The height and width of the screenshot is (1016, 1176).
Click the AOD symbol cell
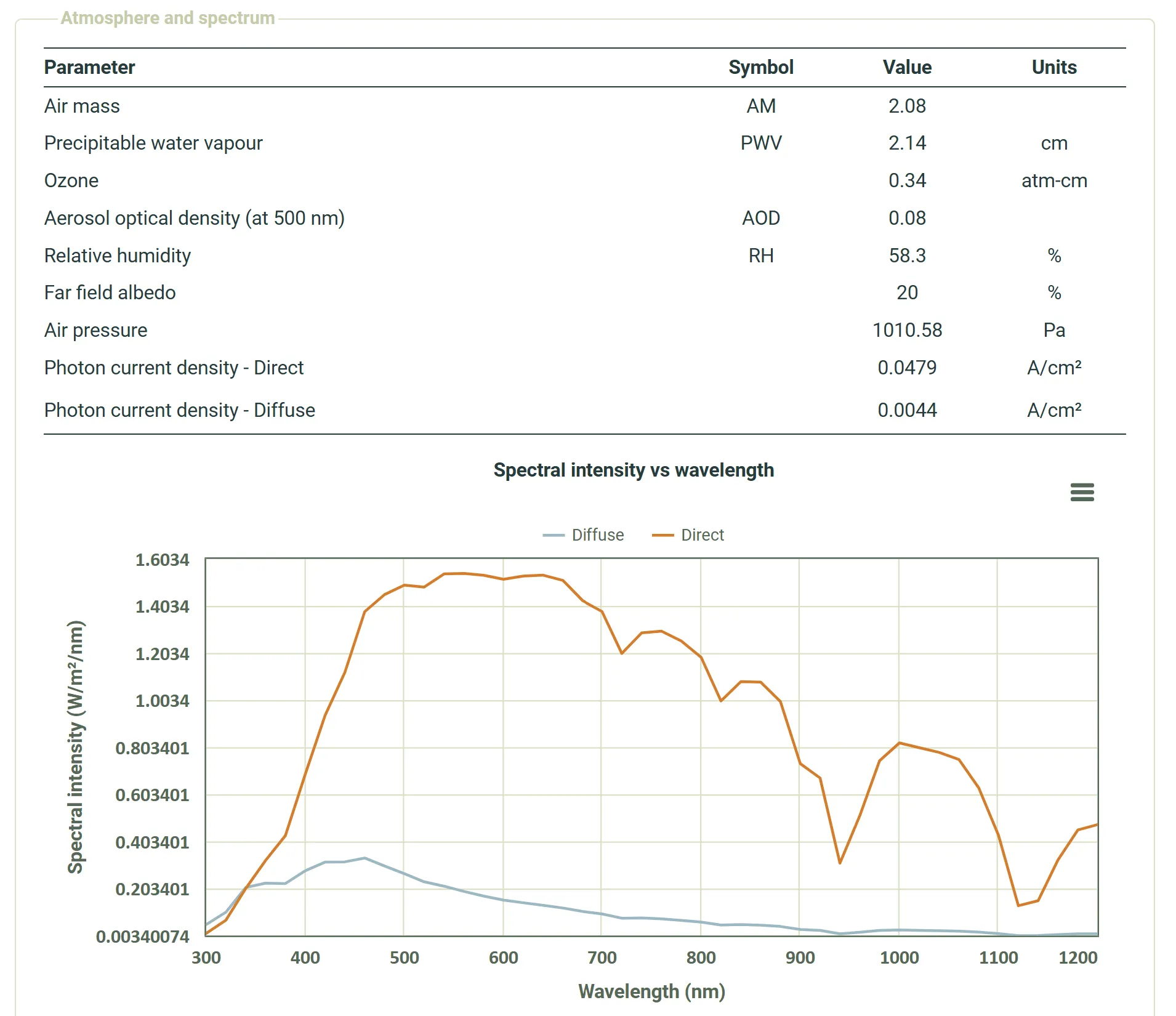tap(760, 218)
